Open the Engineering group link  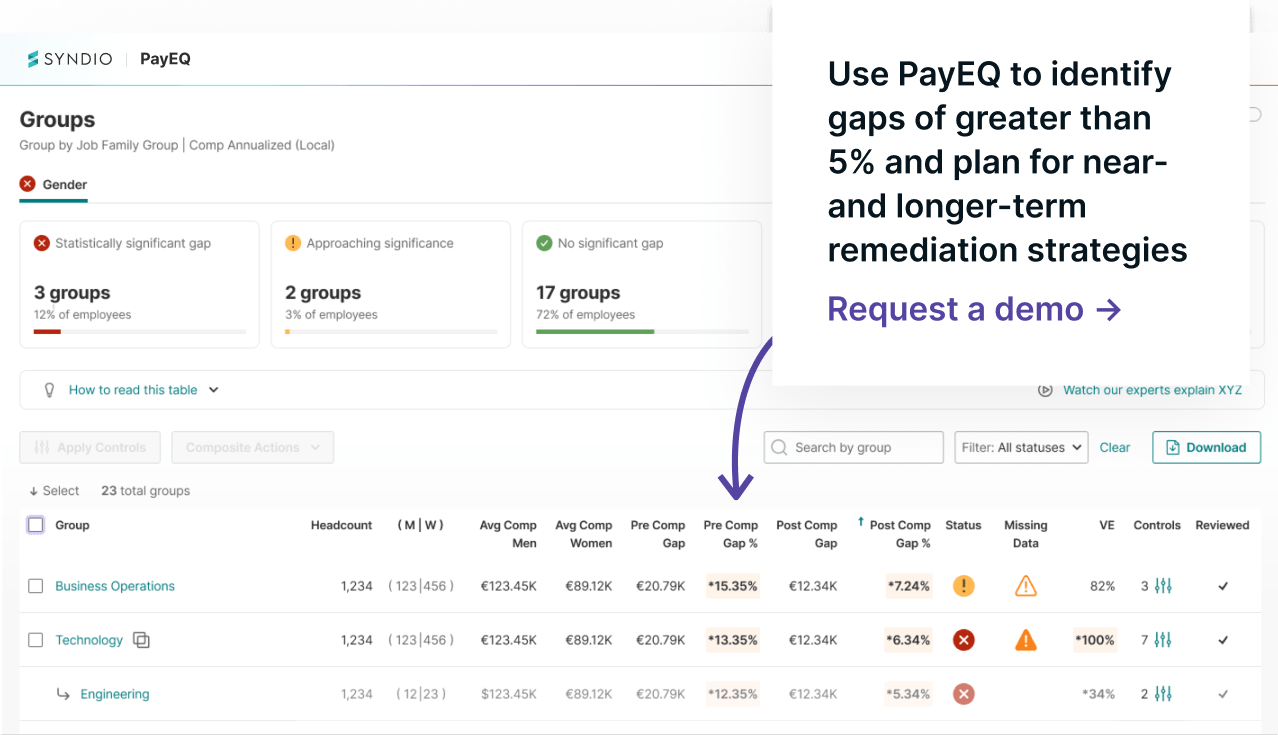[x=115, y=694]
